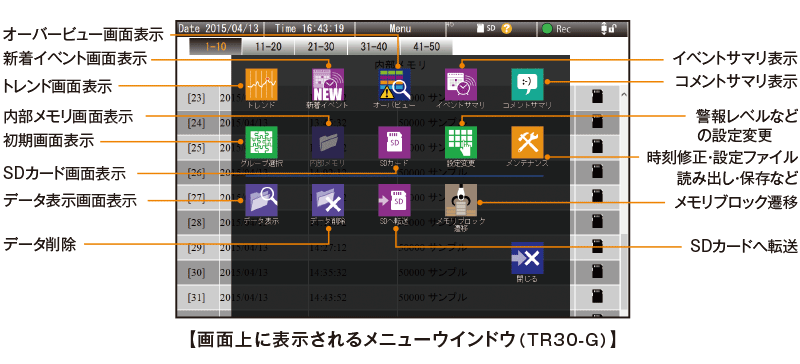Image resolution: width=800 pixels, height=364 pixels.
Task: Switch to the 21-30 tab
Action: tap(321, 46)
